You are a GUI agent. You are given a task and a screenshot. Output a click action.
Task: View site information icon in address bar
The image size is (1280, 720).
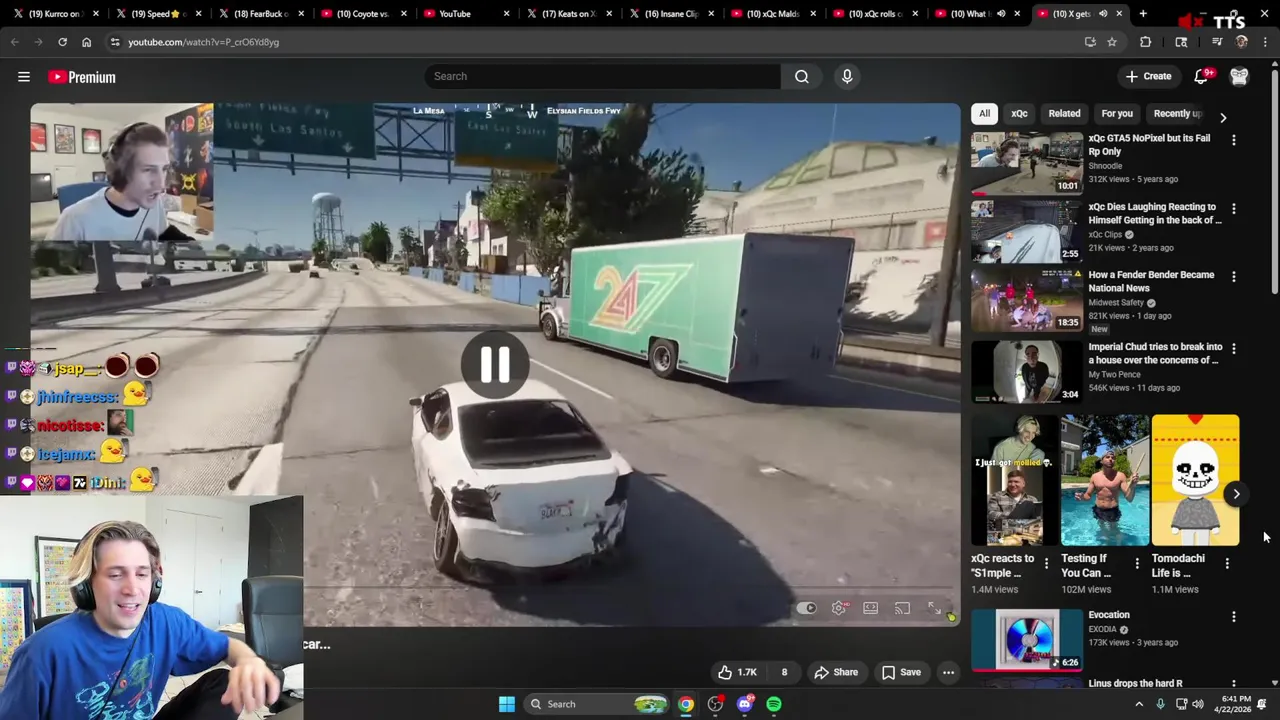pos(115,42)
